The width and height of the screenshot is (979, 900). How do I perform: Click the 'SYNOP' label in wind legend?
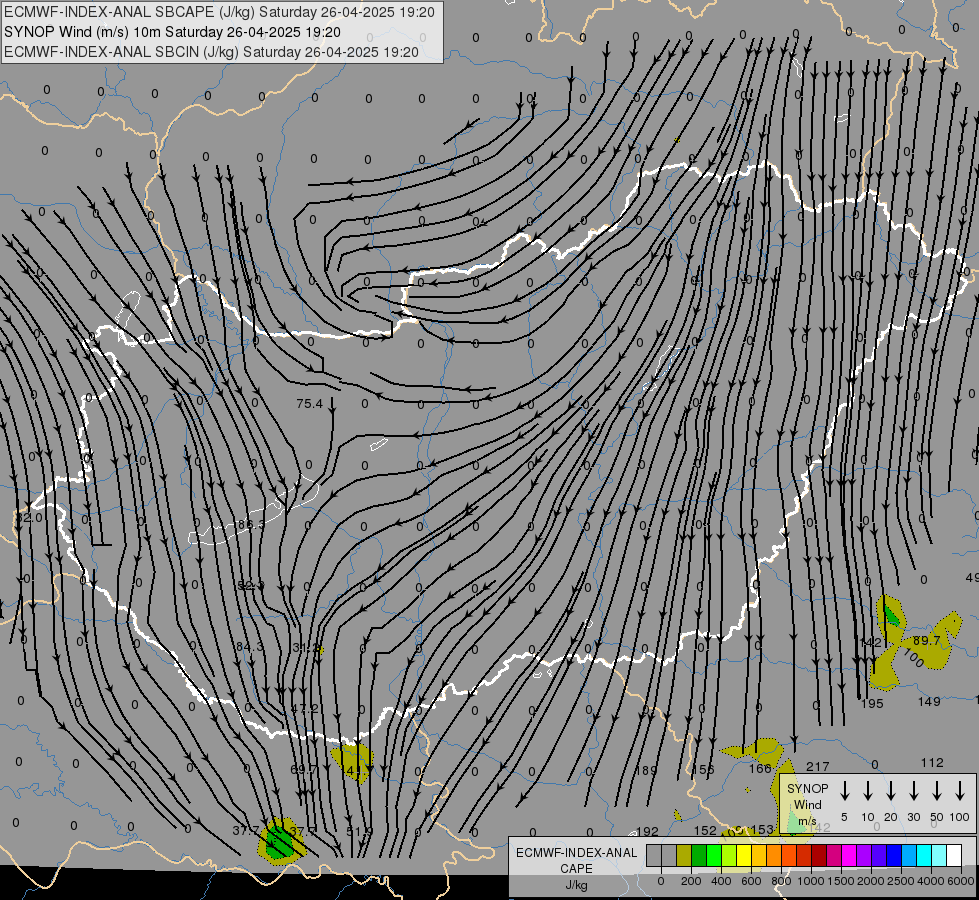pos(807,789)
